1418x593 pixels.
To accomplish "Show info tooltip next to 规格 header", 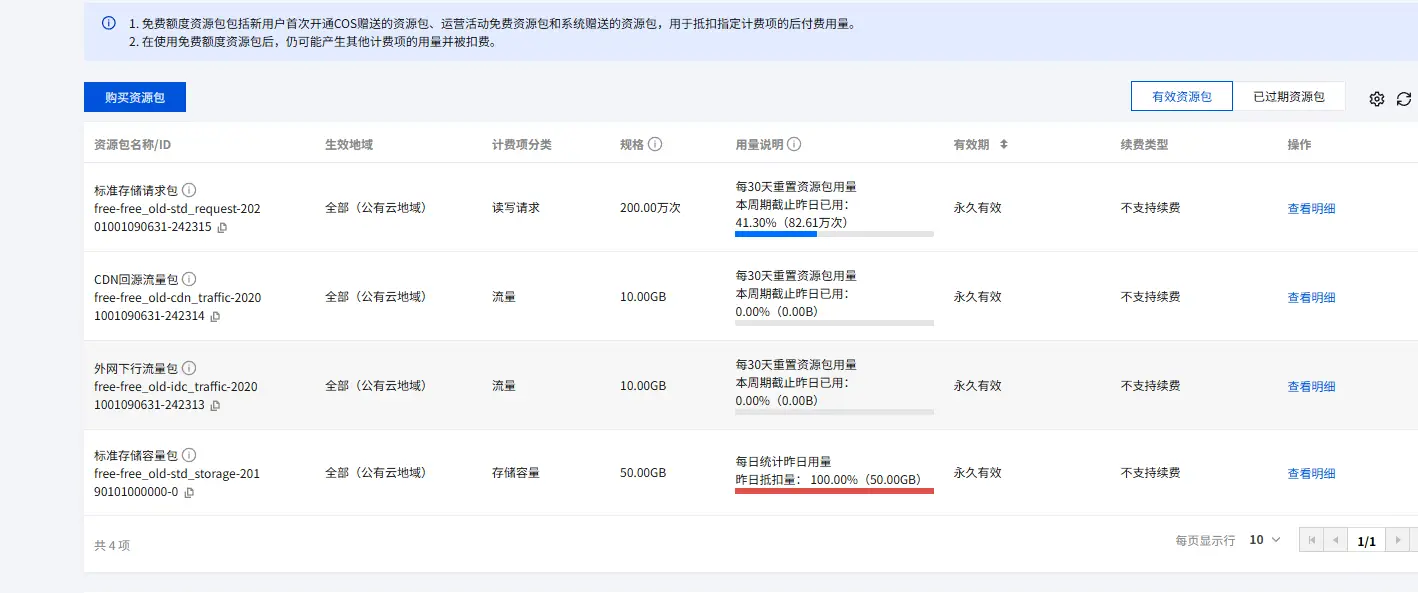I will [x=655, y=144].
